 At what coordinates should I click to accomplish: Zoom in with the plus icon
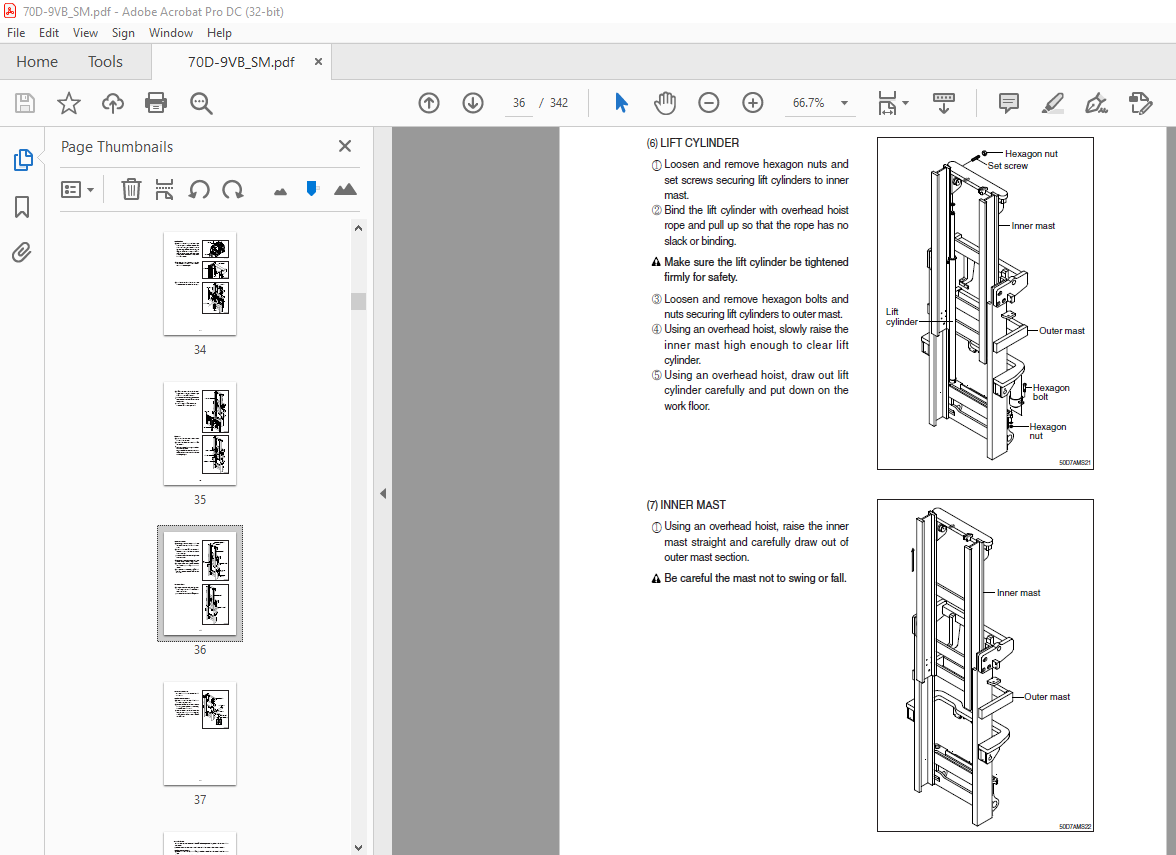[x=752, y=103]
